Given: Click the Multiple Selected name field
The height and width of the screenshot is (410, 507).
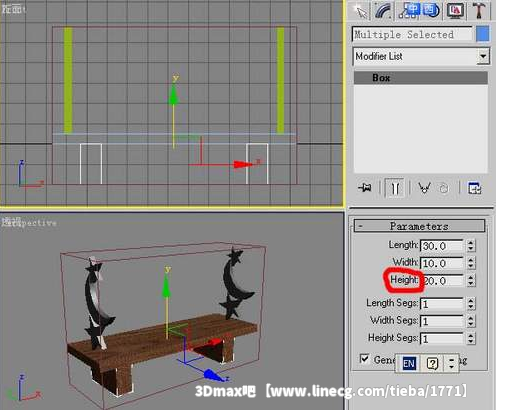Looking at the screenshot, I should pyautogui.click(x=412, y=34).
